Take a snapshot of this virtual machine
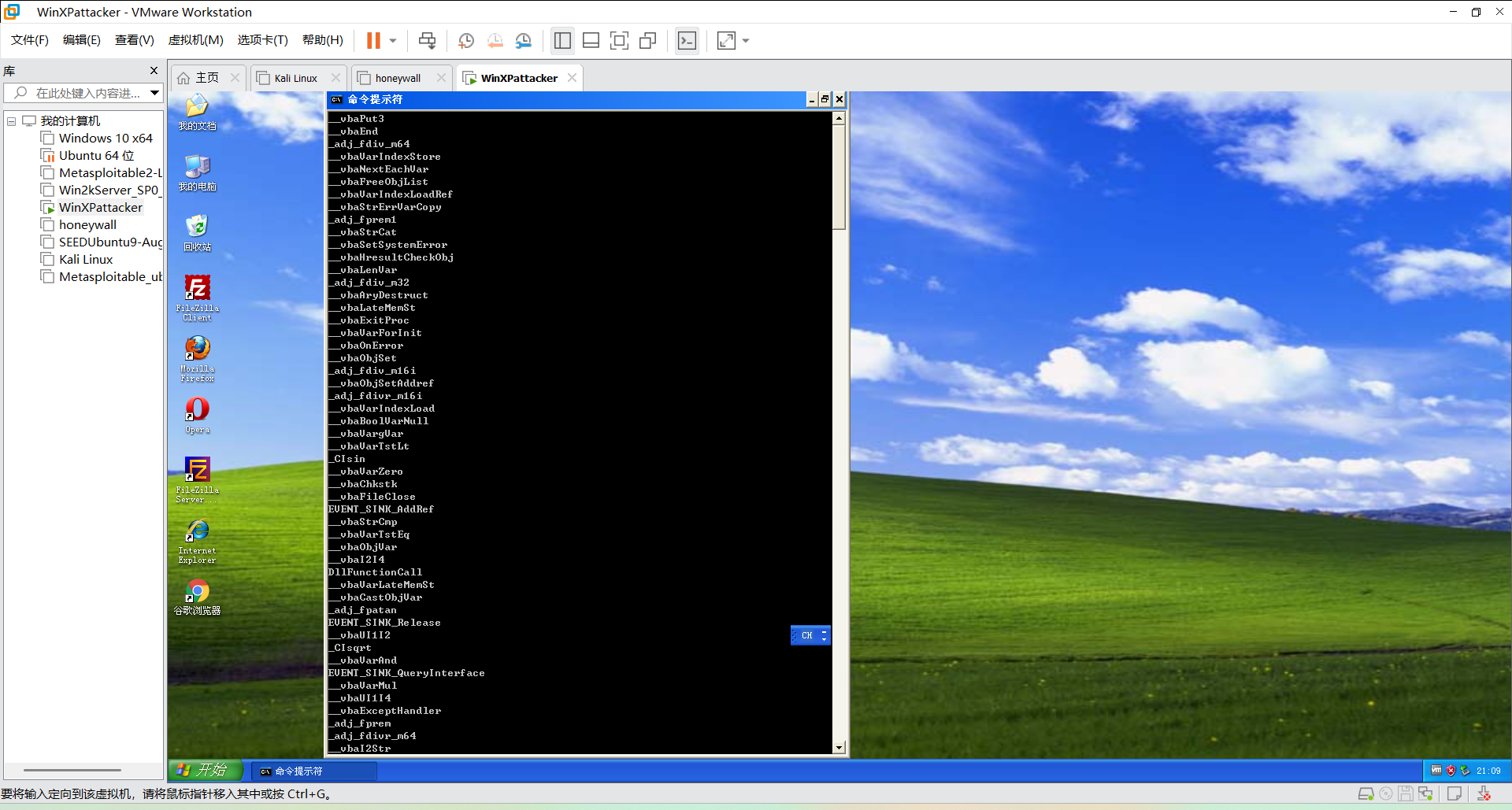 point(465,40)
